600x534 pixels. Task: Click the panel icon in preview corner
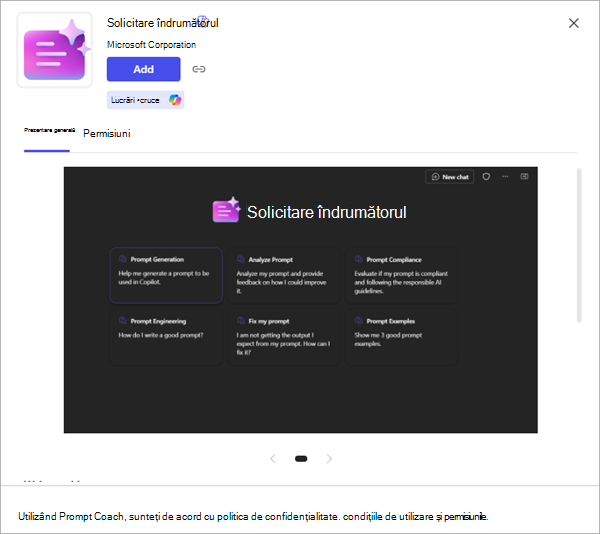[x=524, y=176]
